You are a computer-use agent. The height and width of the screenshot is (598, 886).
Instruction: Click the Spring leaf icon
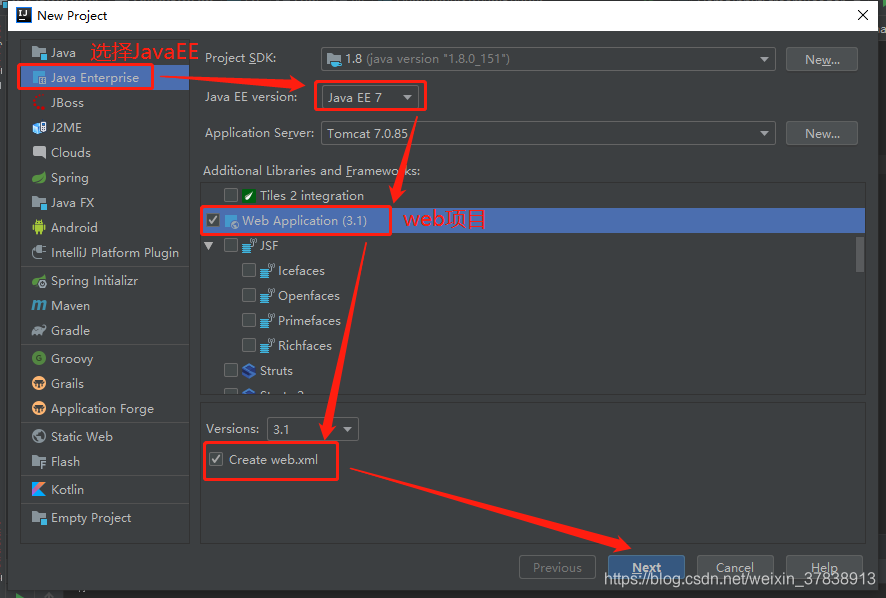[x=39, y=178]
